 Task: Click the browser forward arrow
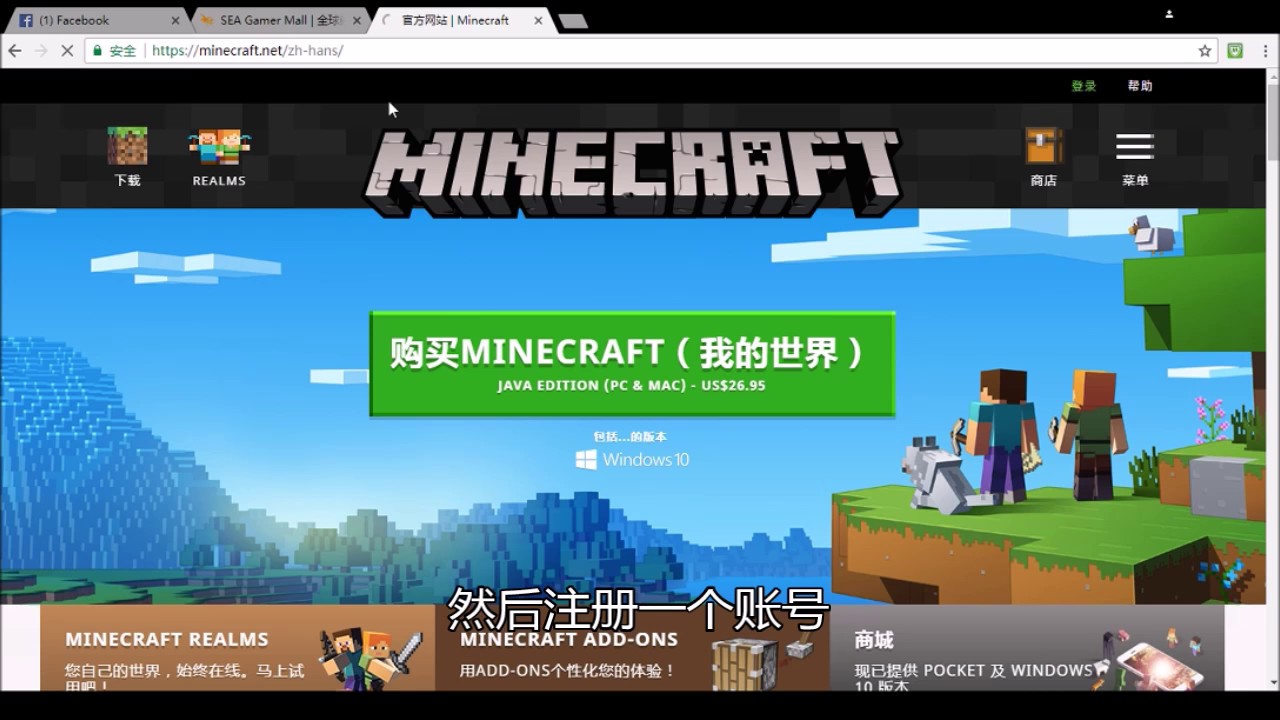tap(41, 51)
